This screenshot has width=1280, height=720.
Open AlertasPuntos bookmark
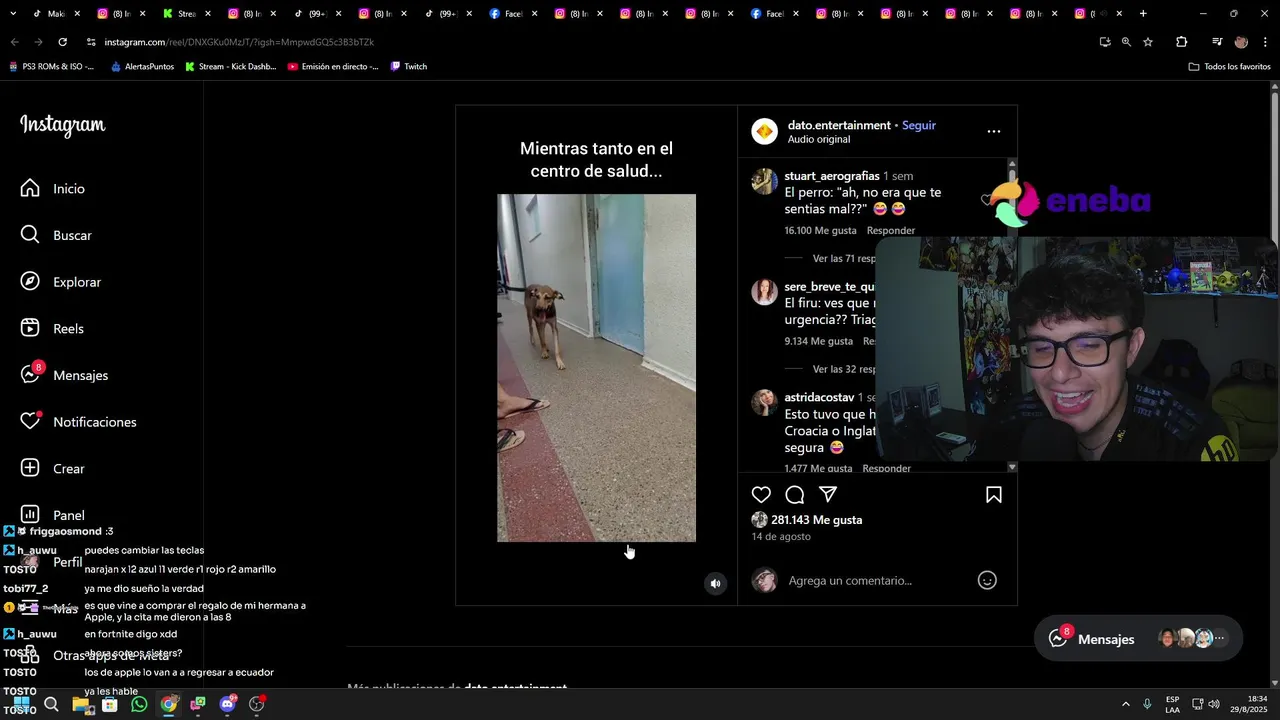coord(142,67)
